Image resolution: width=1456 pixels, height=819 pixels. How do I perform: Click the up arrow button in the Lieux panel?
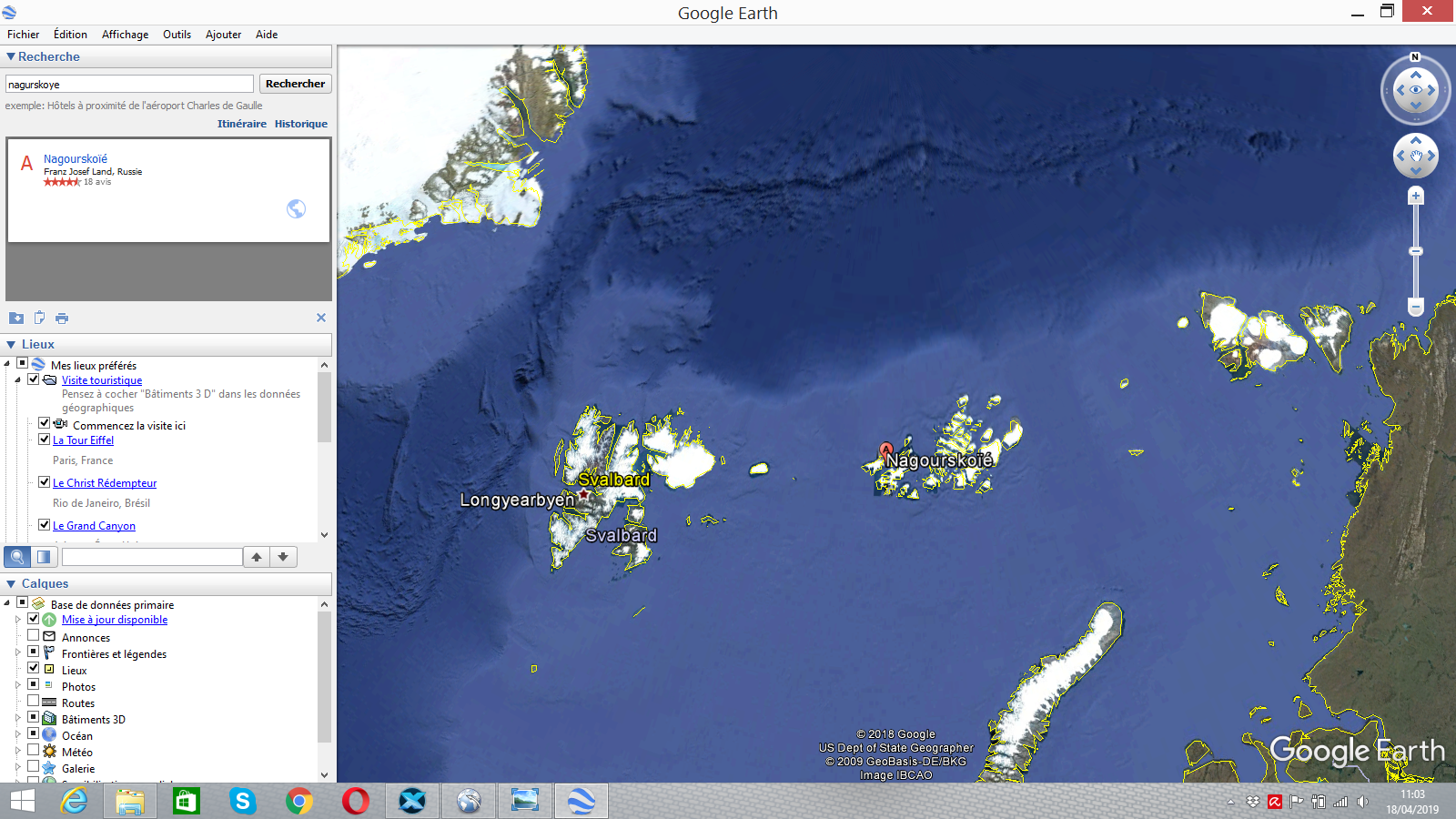click(258, 557)
